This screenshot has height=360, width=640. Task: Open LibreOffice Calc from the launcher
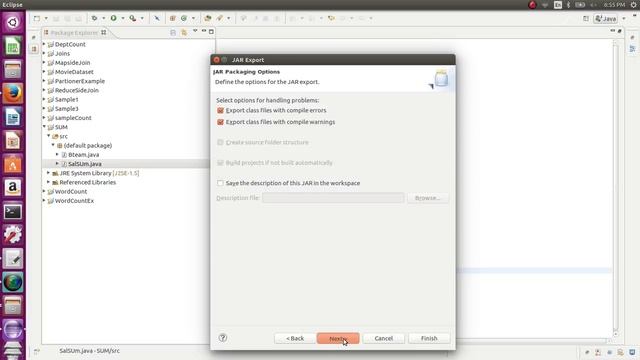[x=13, y=46]
